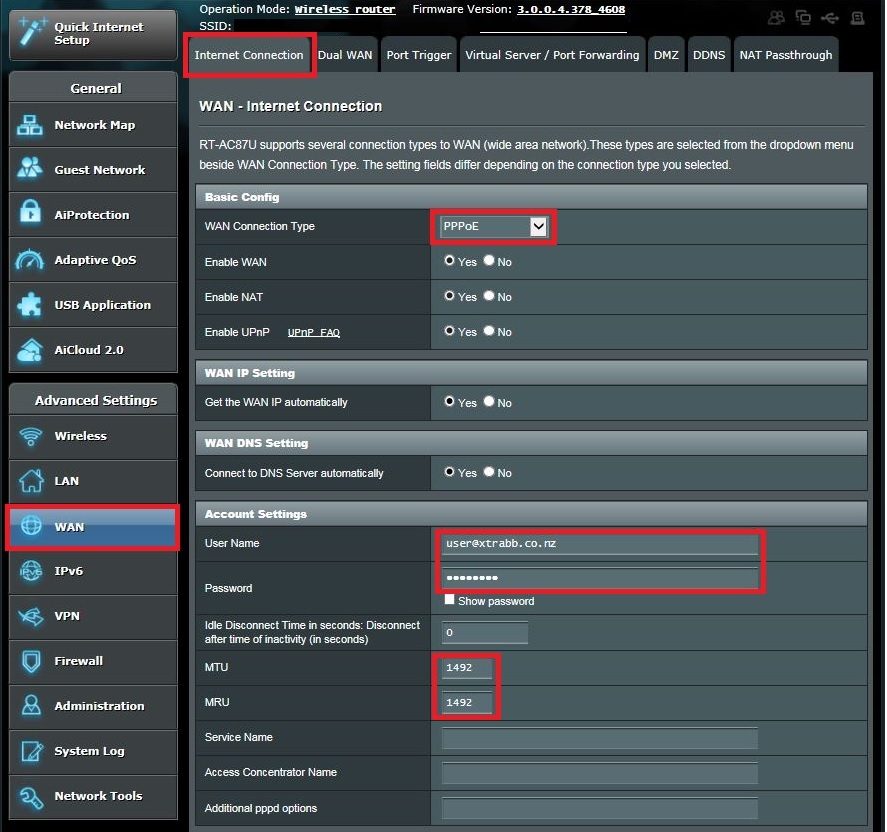Toggle Show password checkbox
The width and height of the screenshot is (887, 832).
tap(450, 599)
